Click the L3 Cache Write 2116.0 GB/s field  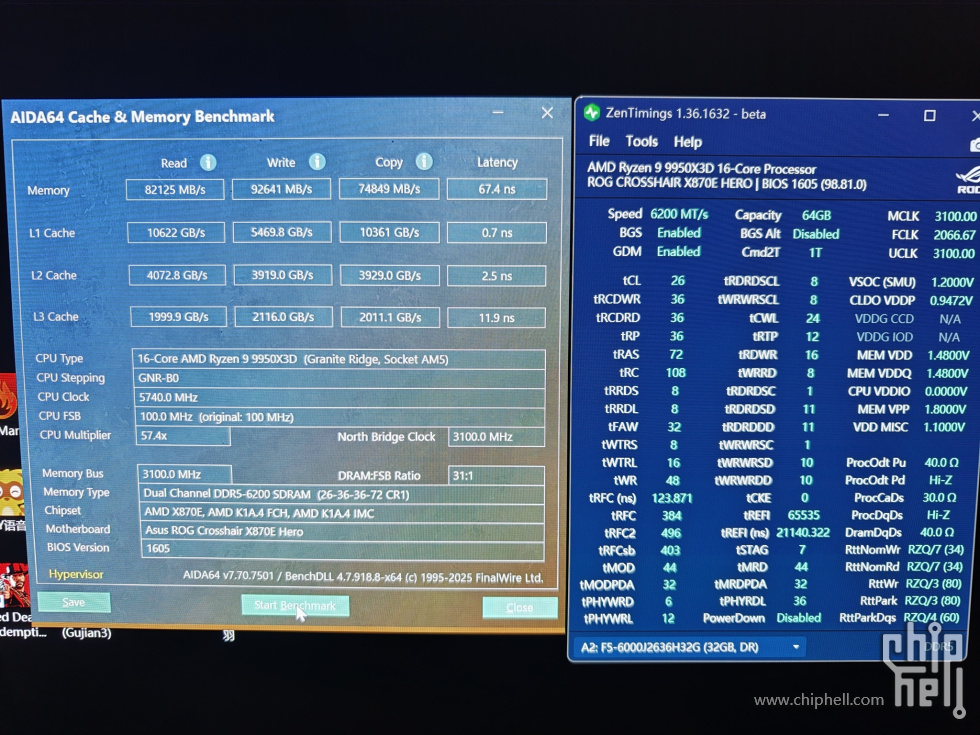tap(283, 317)
